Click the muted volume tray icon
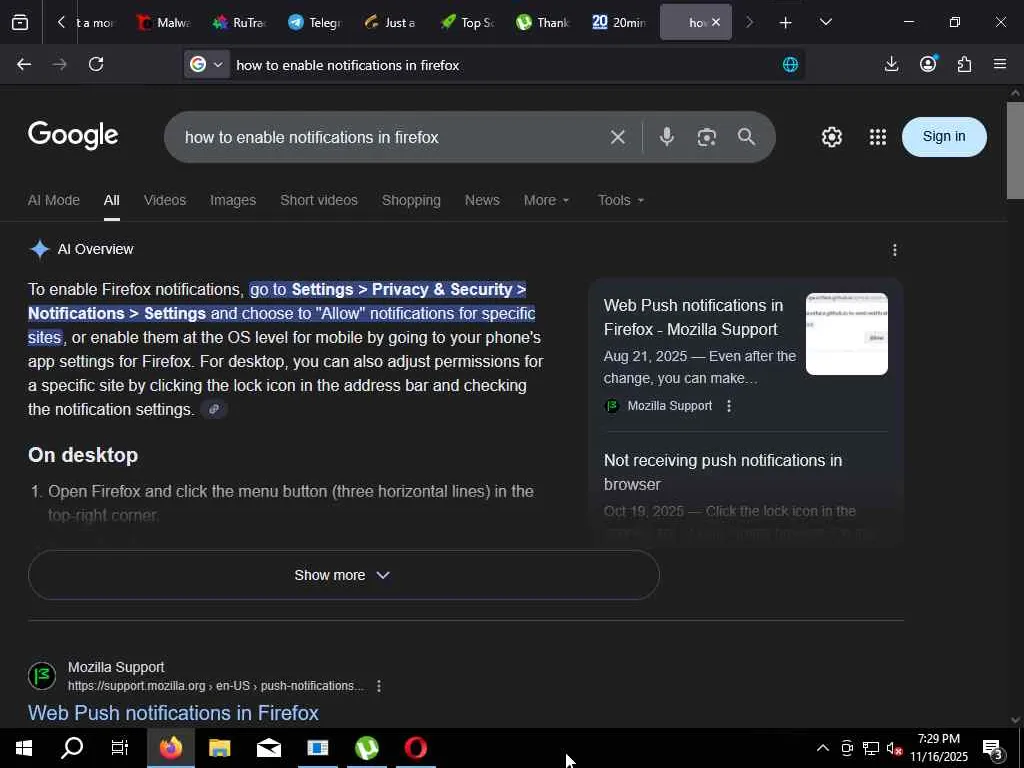 point(894,749)
